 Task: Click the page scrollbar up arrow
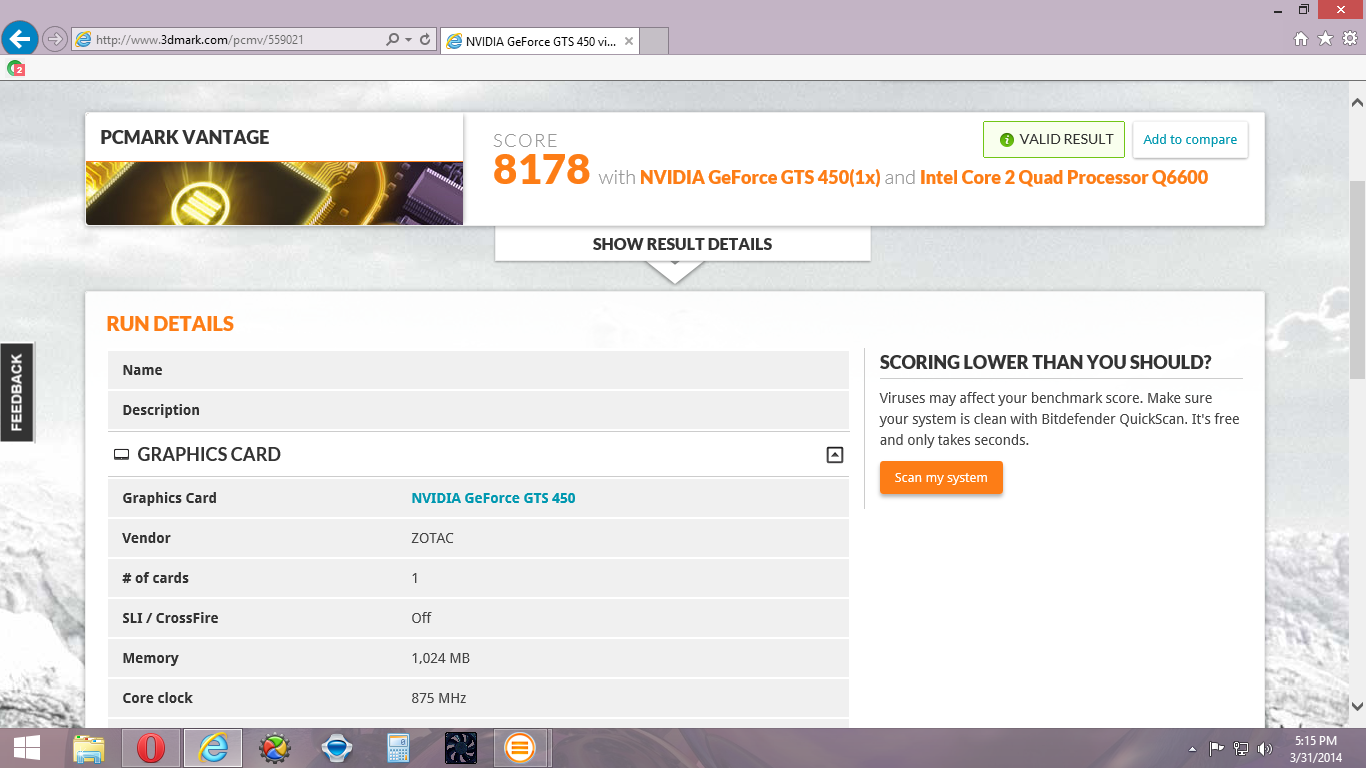(1357, 102)
